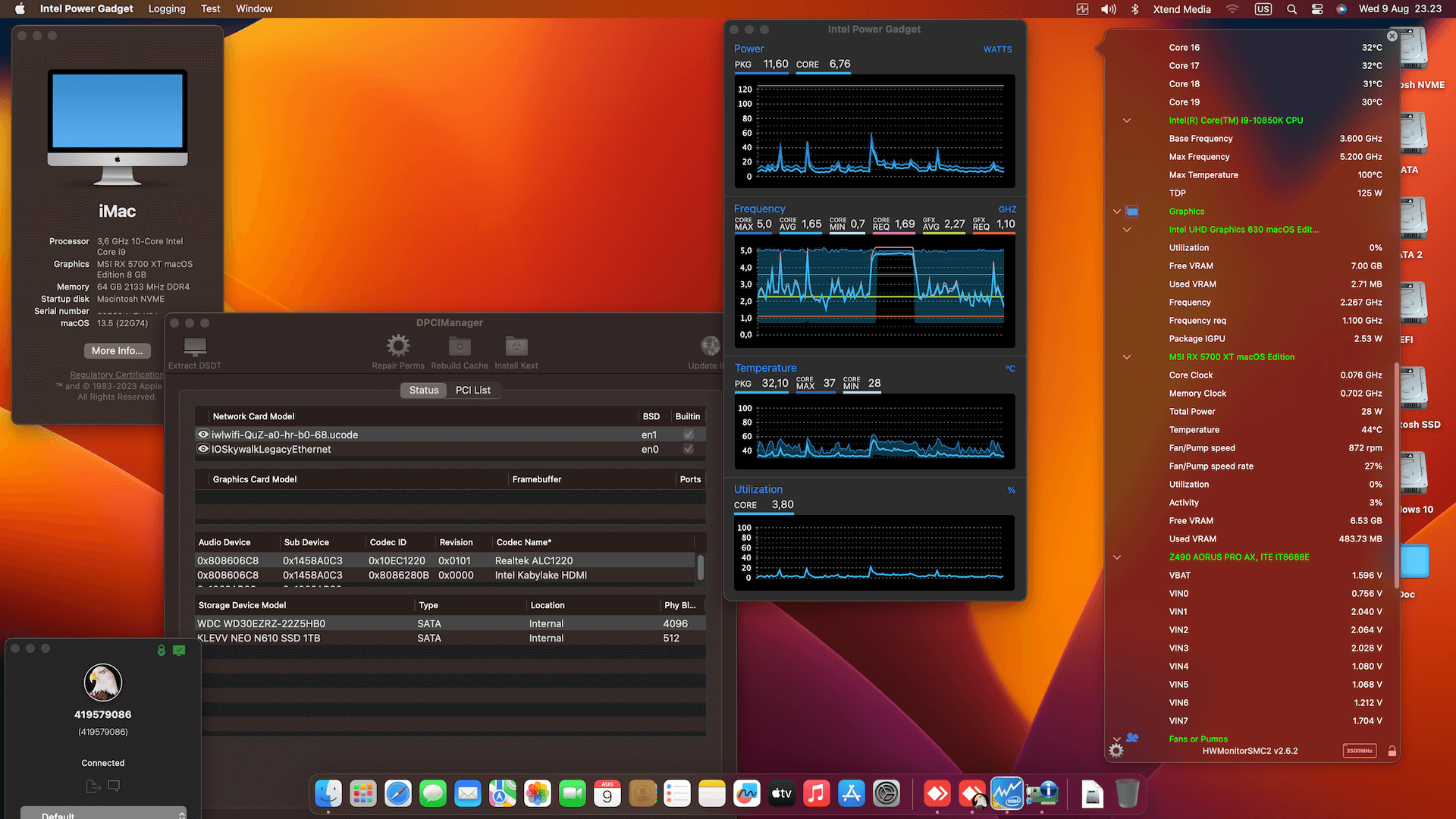The image size is (1456, 819).
Task: Open the Apple menu
Action: (20, 9)
